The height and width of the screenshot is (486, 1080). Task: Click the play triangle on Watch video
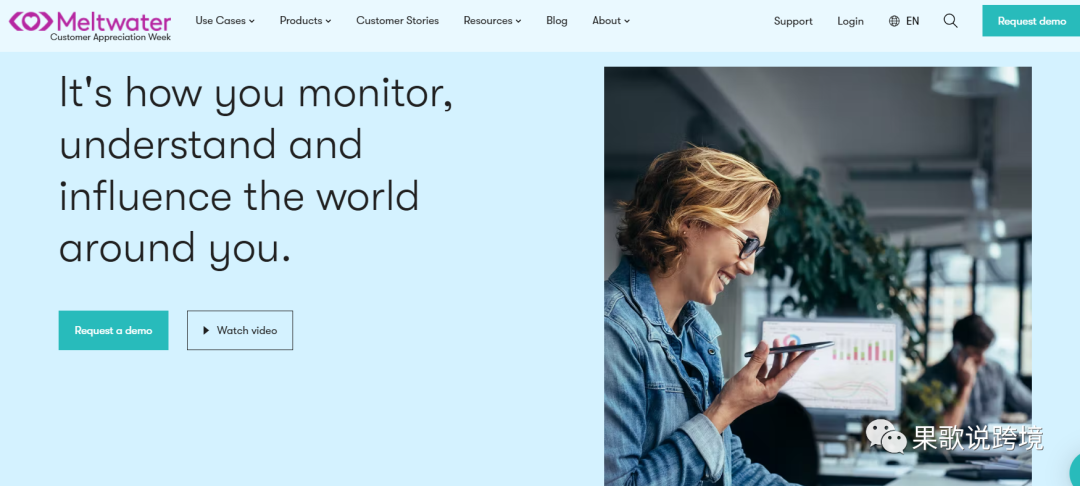tap(206, 330)
